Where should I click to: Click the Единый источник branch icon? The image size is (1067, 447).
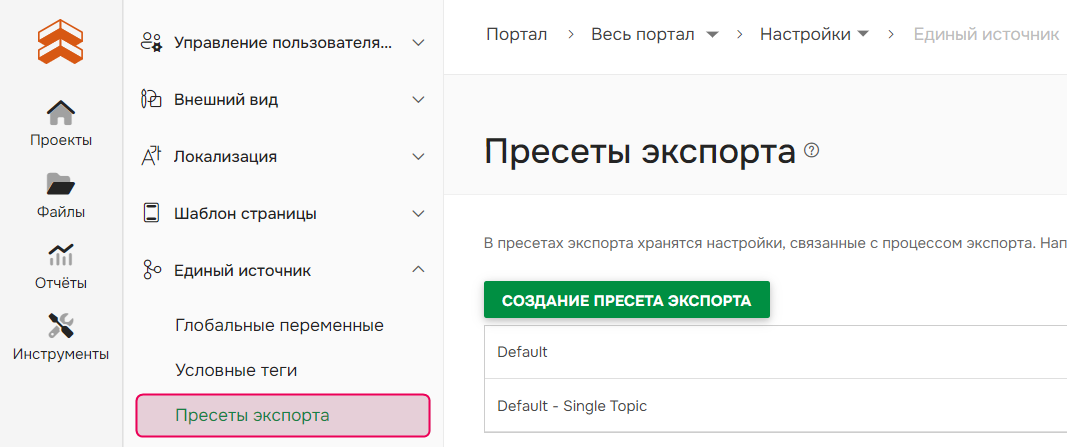coord(151,270)
